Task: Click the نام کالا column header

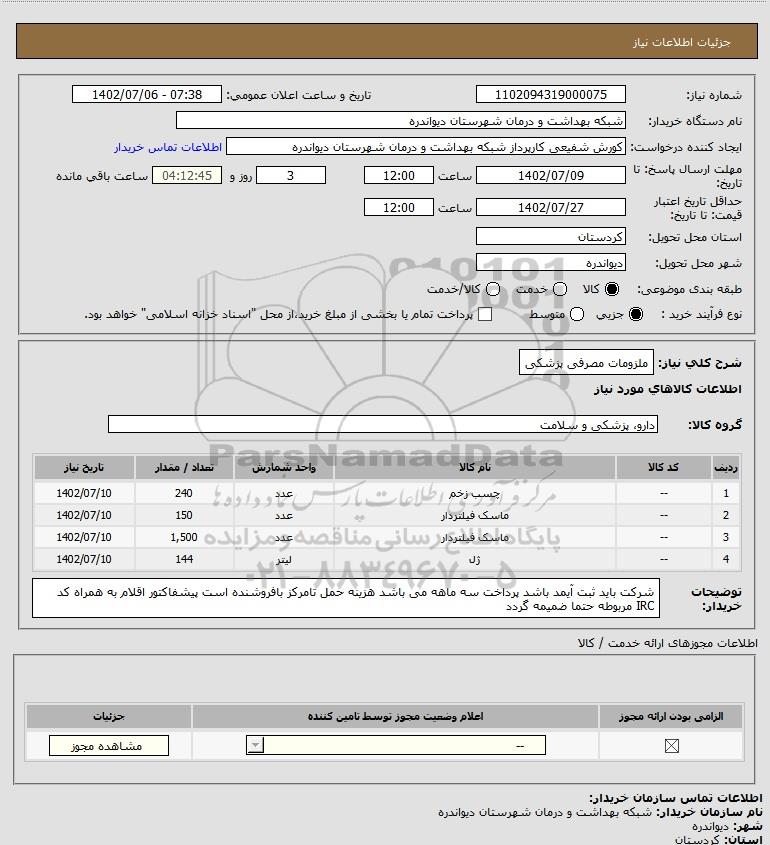Action: coord(475,467)
